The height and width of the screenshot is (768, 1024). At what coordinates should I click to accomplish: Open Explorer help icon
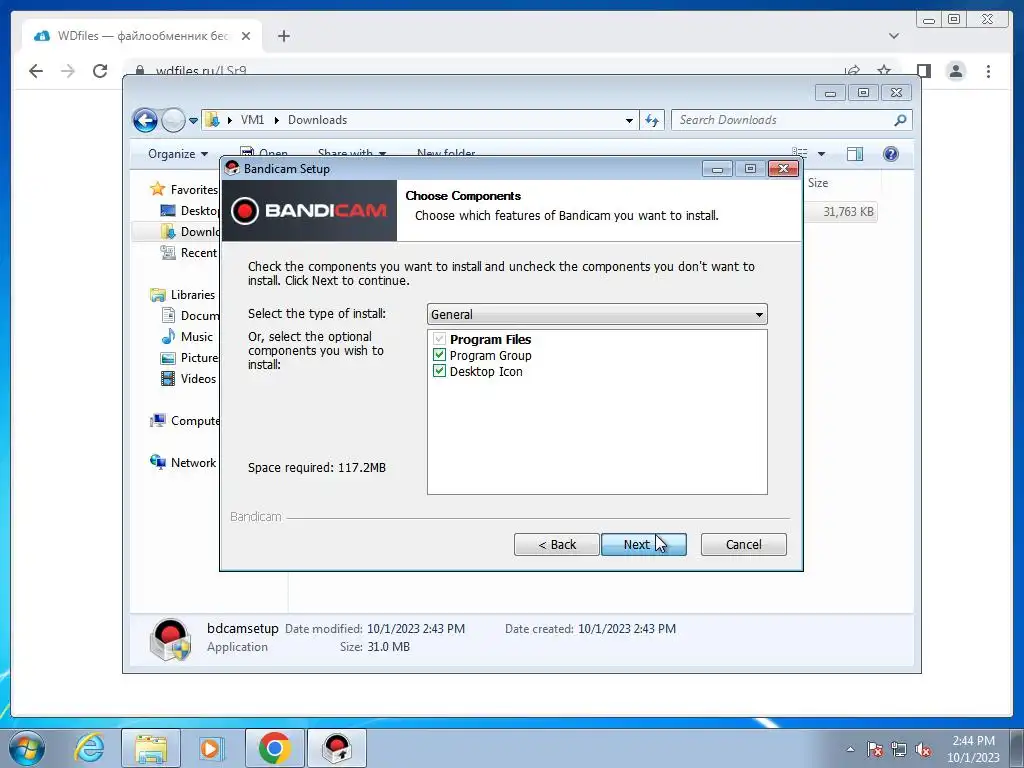click(x=891, y=154)
